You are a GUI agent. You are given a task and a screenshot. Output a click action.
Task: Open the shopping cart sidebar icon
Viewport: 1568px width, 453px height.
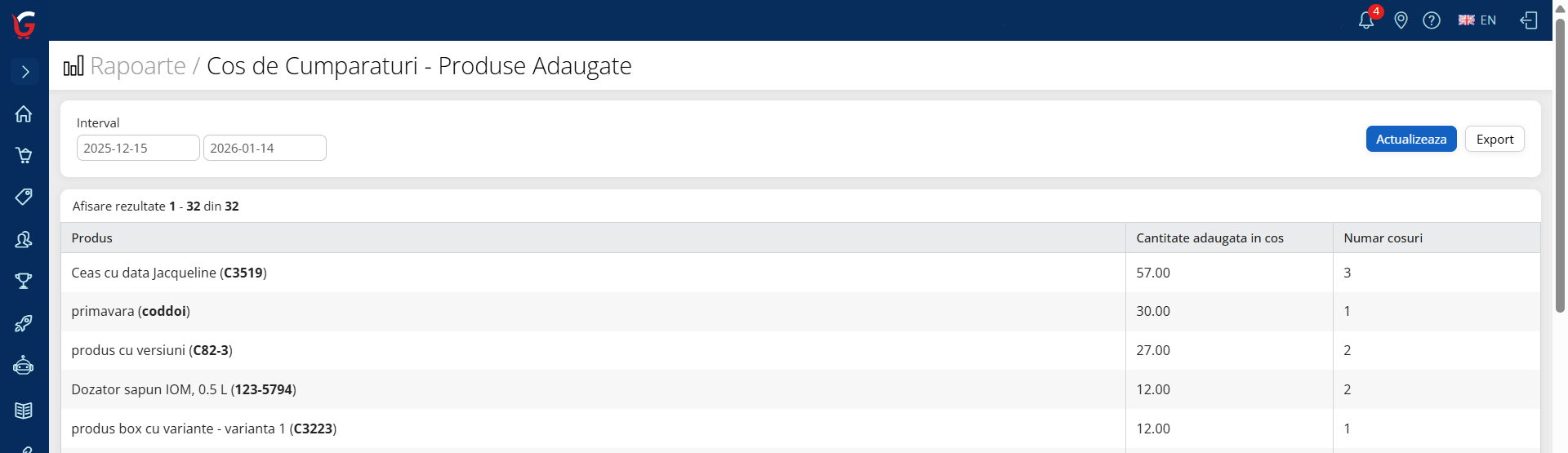click(x=24, y=155)
